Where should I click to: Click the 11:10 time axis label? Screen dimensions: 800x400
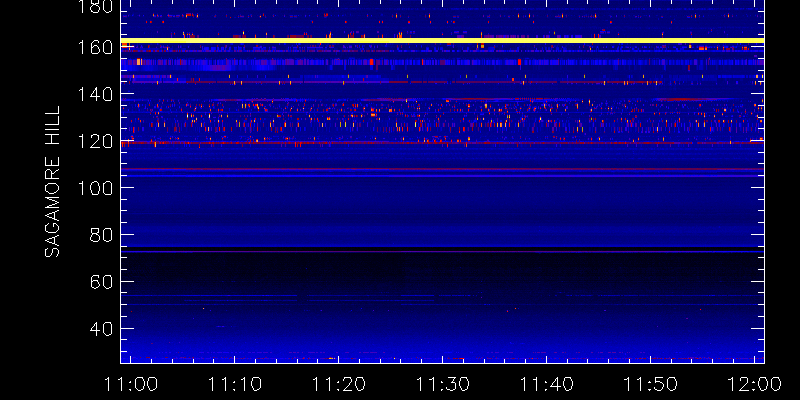click(x=235, y=384)
